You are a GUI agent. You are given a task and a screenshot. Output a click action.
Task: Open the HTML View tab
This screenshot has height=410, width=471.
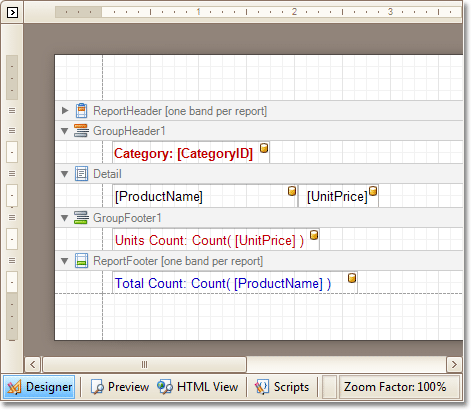pyautogui.click(x=198, y=387)
